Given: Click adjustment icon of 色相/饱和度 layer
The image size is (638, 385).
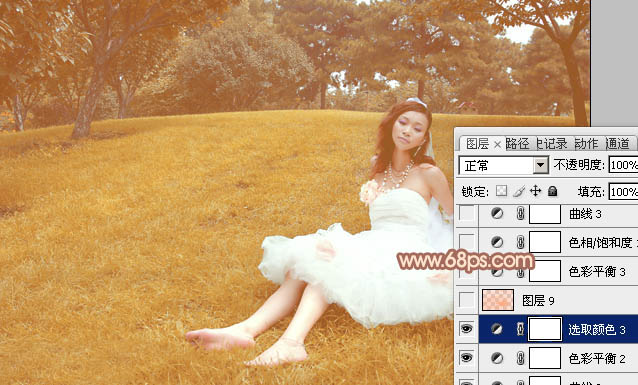Looking at the screenshot, I should (497, 243).
